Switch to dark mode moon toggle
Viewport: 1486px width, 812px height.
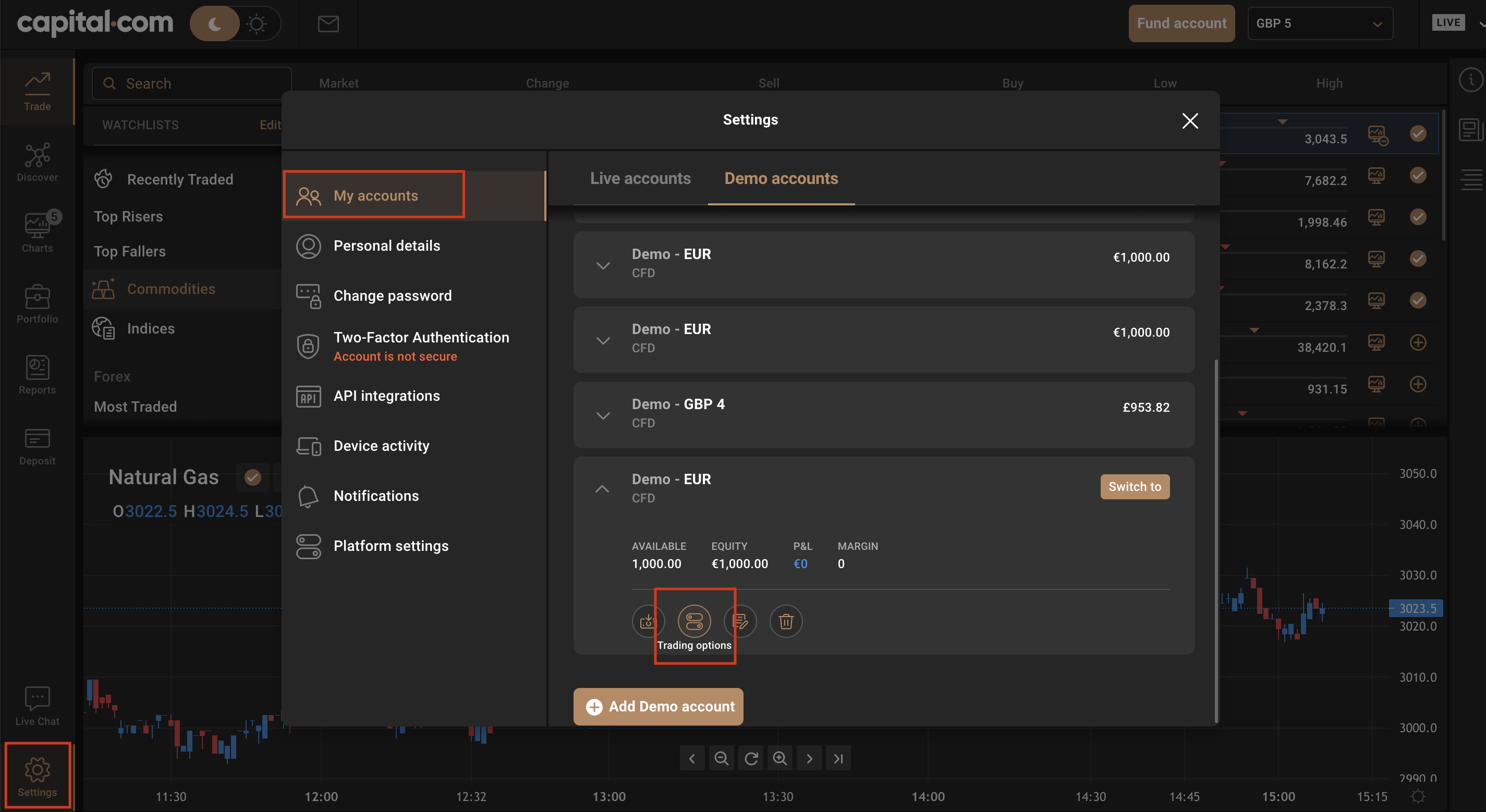pyautogui.click(x=215, y=23)
